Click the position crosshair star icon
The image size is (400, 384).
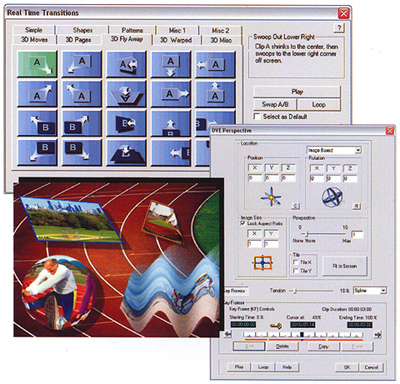(271, 197)
